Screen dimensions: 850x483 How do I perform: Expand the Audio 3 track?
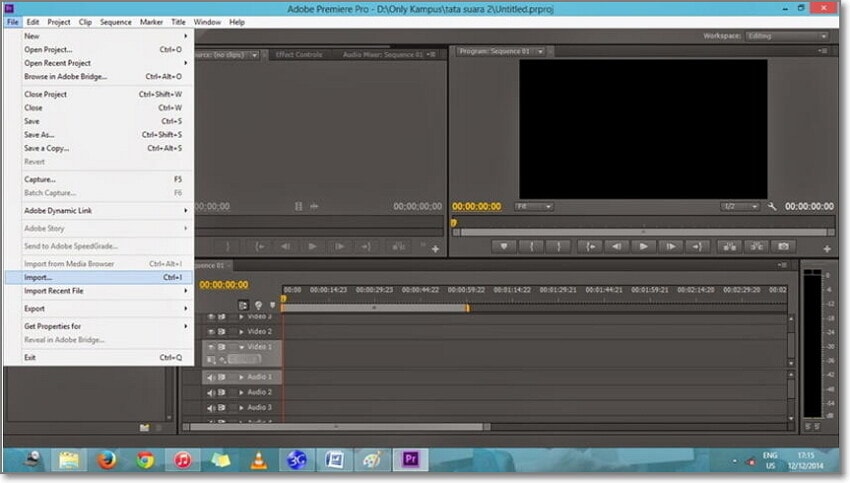click(241, 408)
